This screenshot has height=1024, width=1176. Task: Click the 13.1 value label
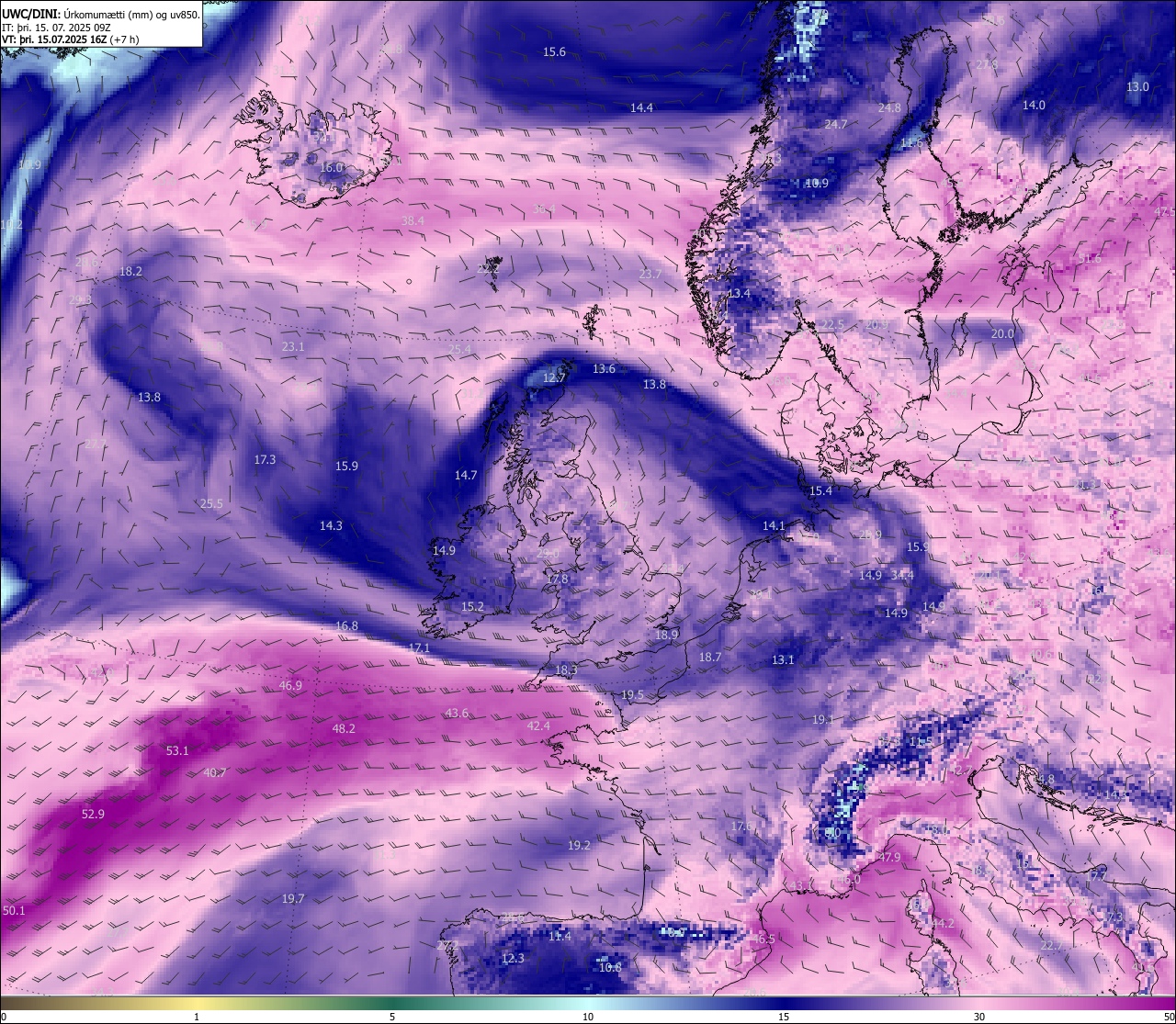pyautogui.click(x=783, y=659)
